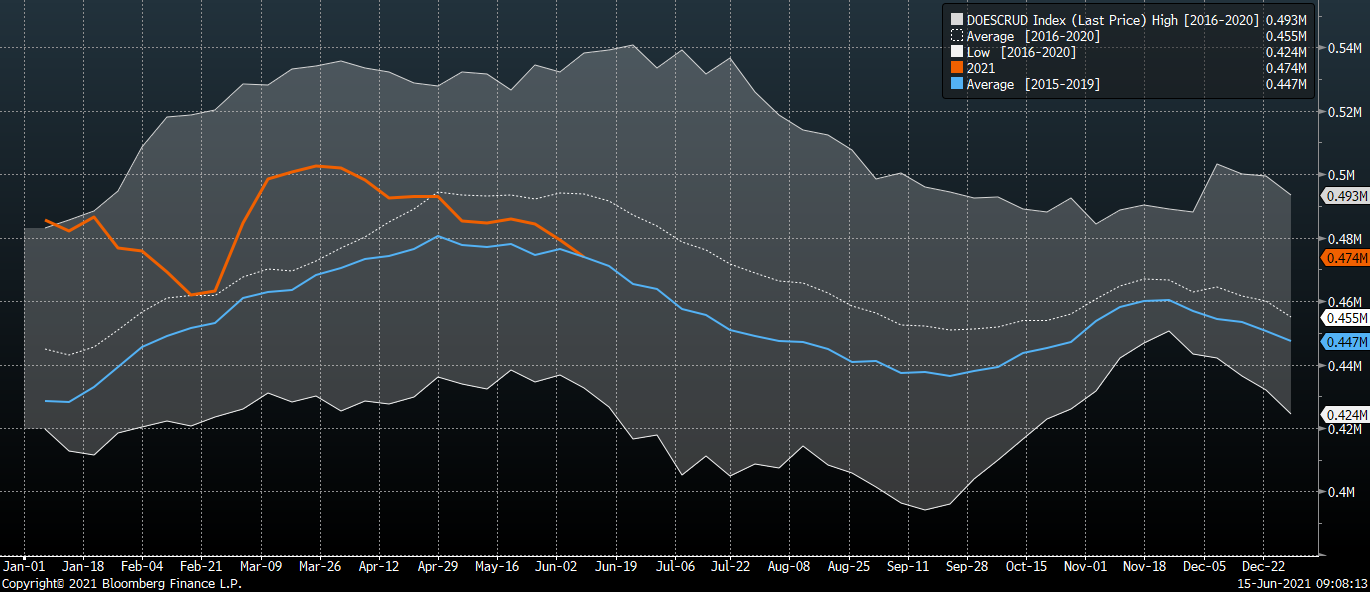Click the 0.455M axis value tag

tap(1344, 318)
